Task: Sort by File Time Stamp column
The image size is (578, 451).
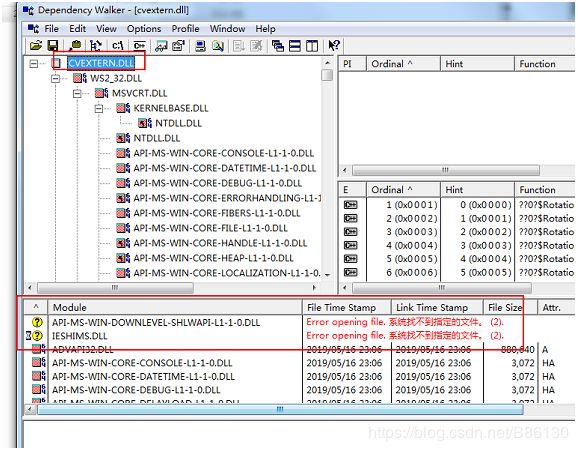Action: click(347, 307)
